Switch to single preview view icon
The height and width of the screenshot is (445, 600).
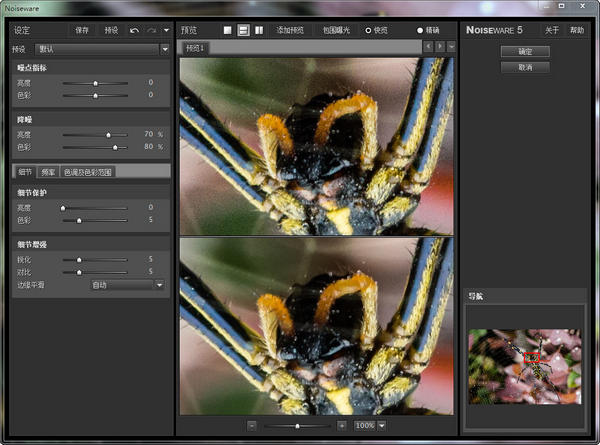(228, 30)
